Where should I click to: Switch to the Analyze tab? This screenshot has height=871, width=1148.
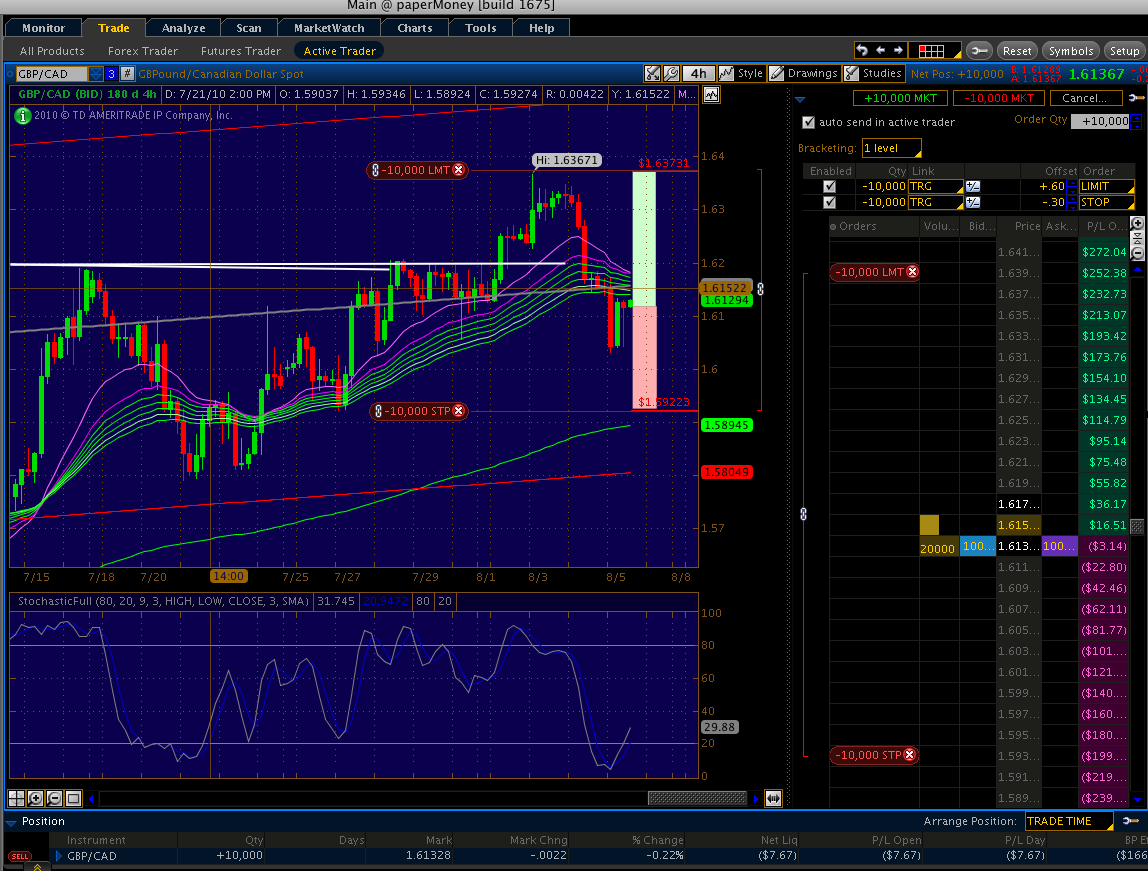183,28
